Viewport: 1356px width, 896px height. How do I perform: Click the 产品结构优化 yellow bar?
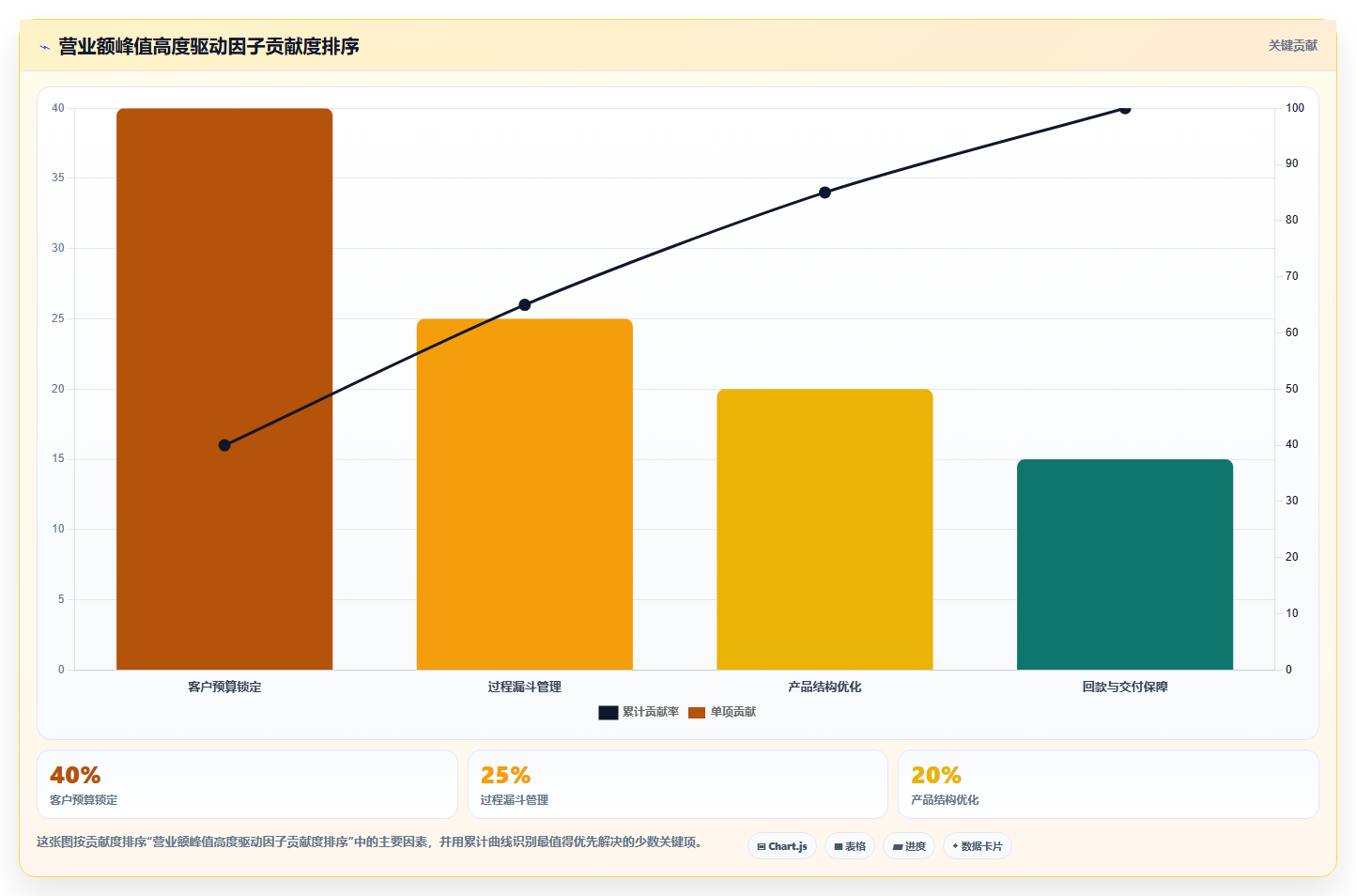[824, 529]
